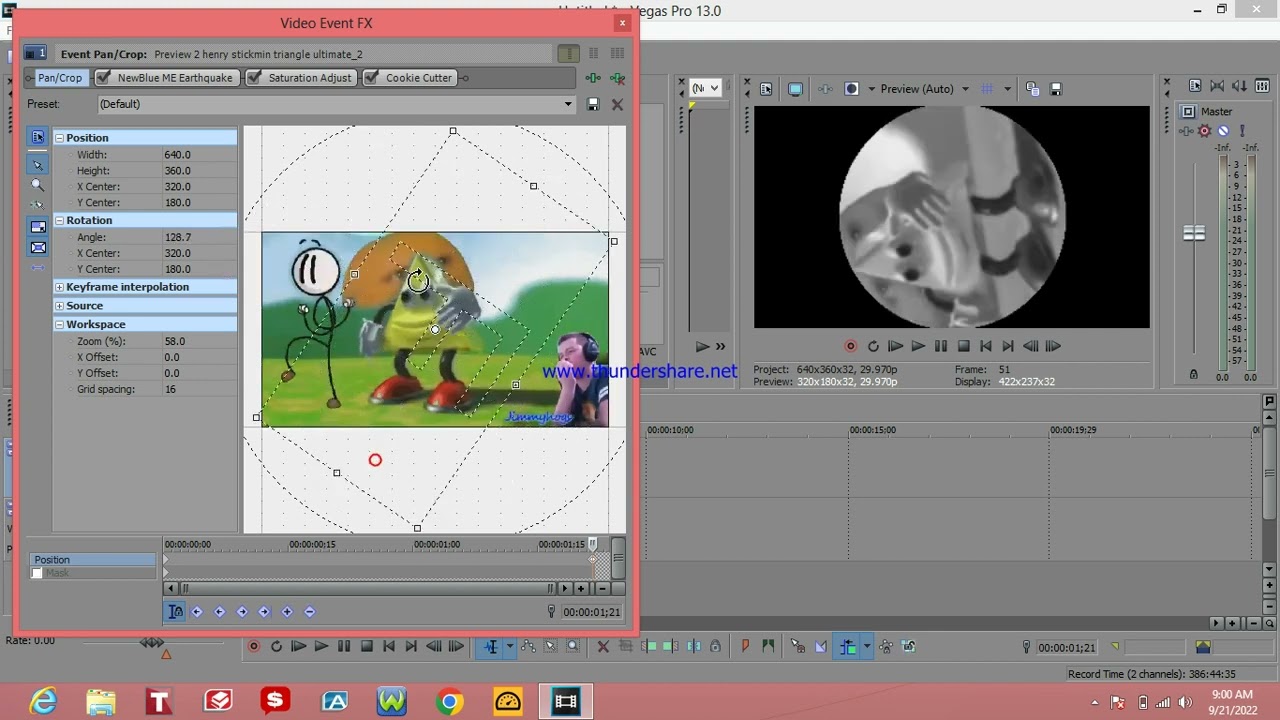Expand the Keyframe interpolation section
The height and width of the screenshot is (720, 1280).
click(59, 287)
